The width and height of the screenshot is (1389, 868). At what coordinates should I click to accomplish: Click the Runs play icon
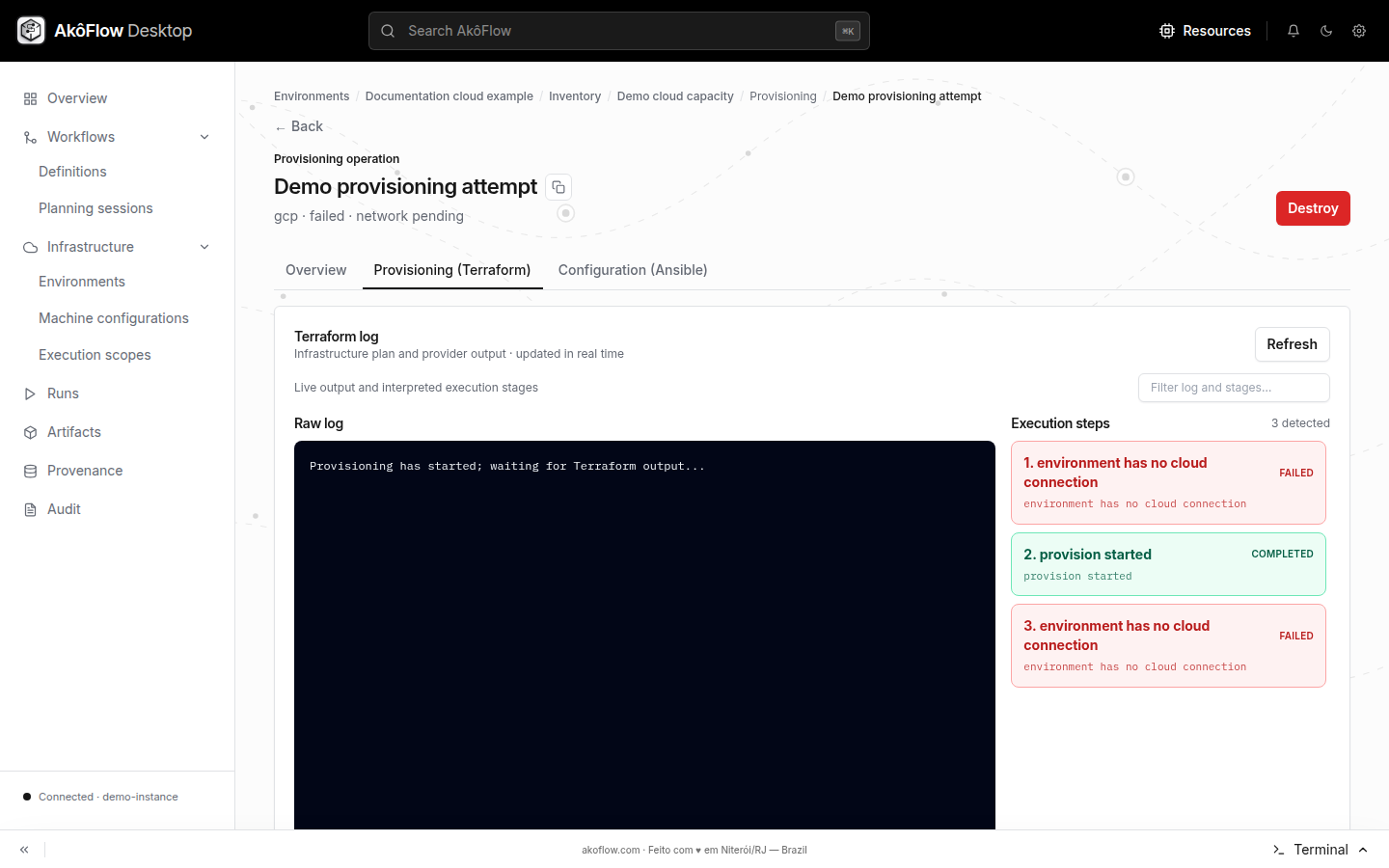click(x=30, y=393)
